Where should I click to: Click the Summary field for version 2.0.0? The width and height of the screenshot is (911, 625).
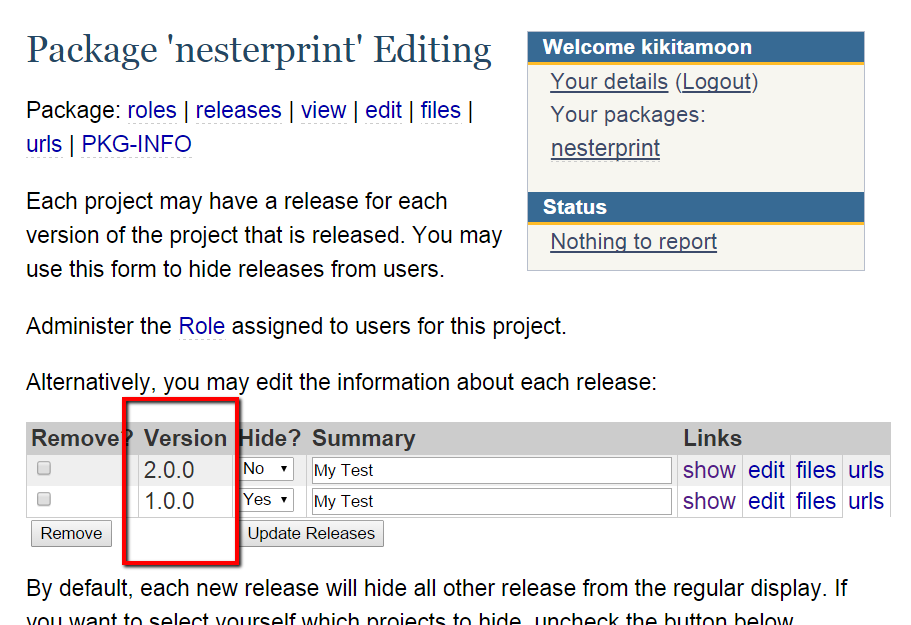point(492,470)
